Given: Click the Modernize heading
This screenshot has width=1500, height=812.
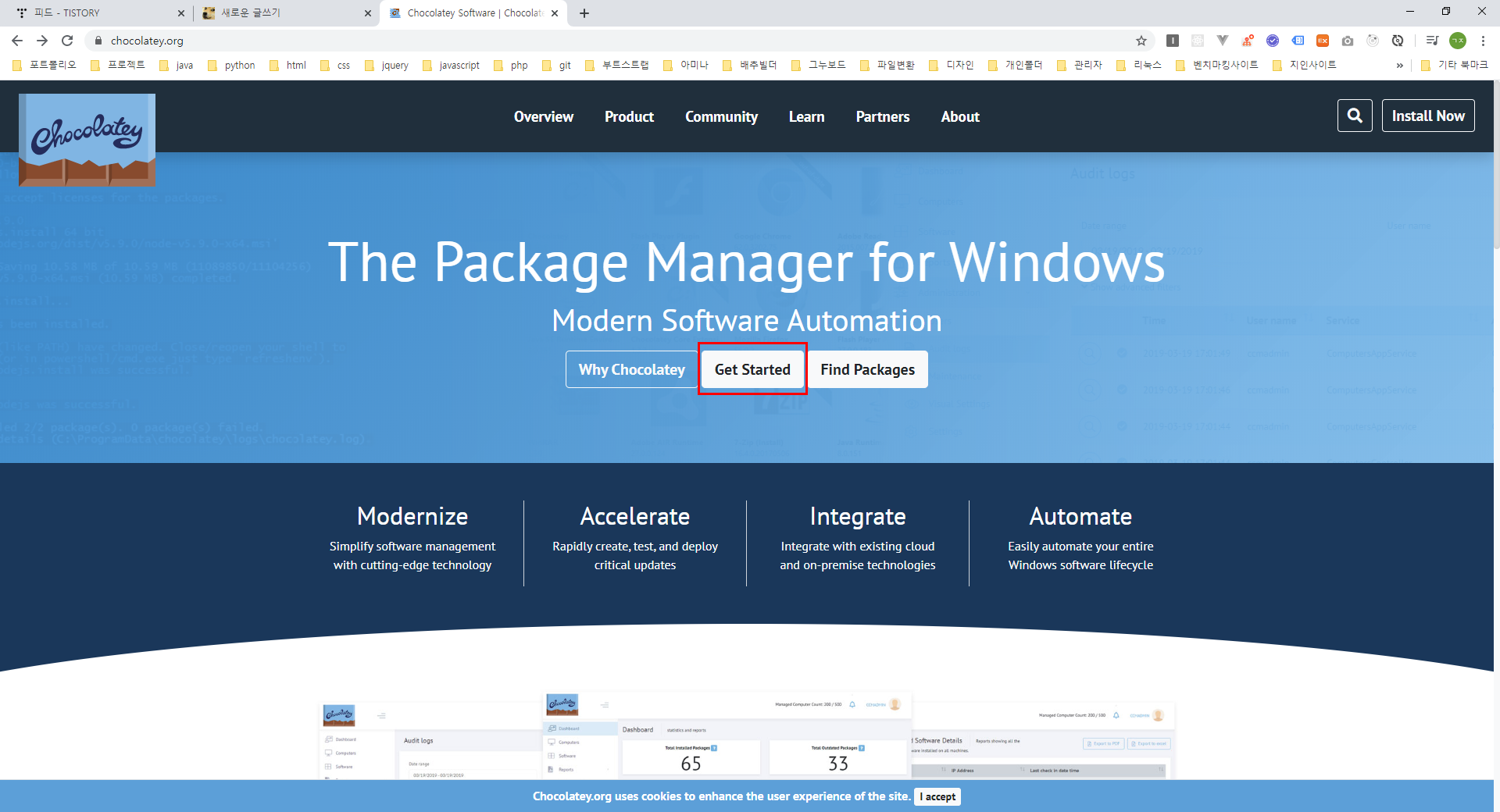Looking at the screenshot, I should tap(412, 516).
